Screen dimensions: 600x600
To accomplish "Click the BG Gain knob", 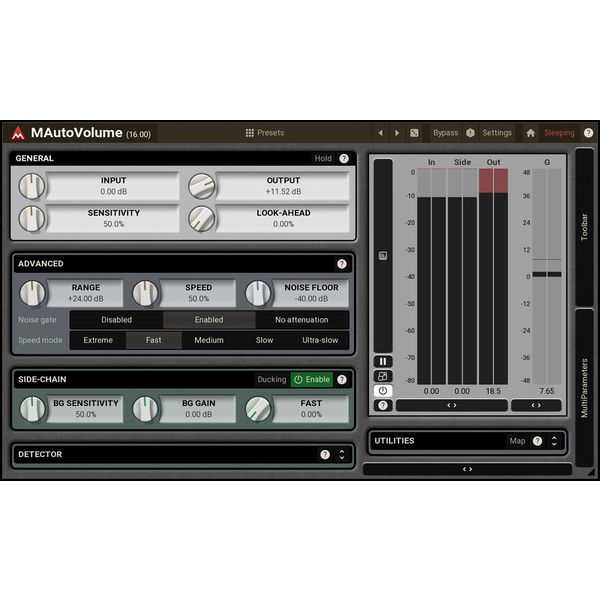I will tap(145, 409).
